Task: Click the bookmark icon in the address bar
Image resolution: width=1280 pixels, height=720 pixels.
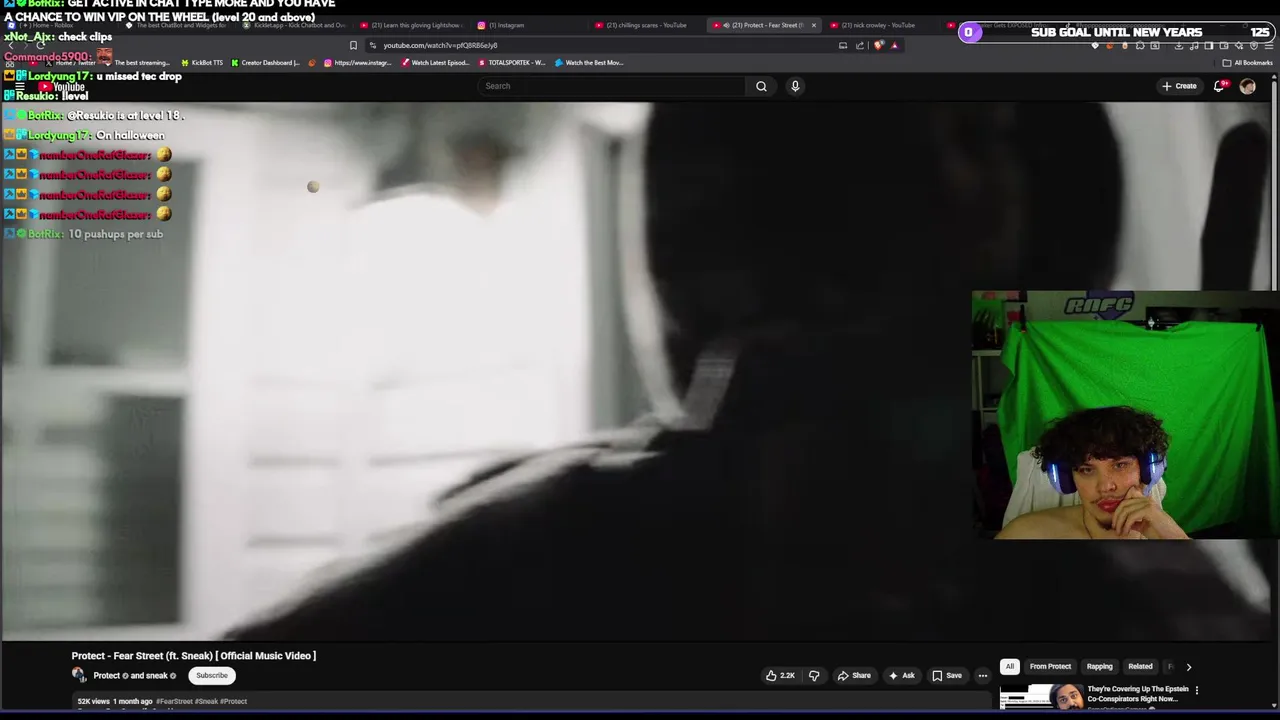Action: pos(353,45)
